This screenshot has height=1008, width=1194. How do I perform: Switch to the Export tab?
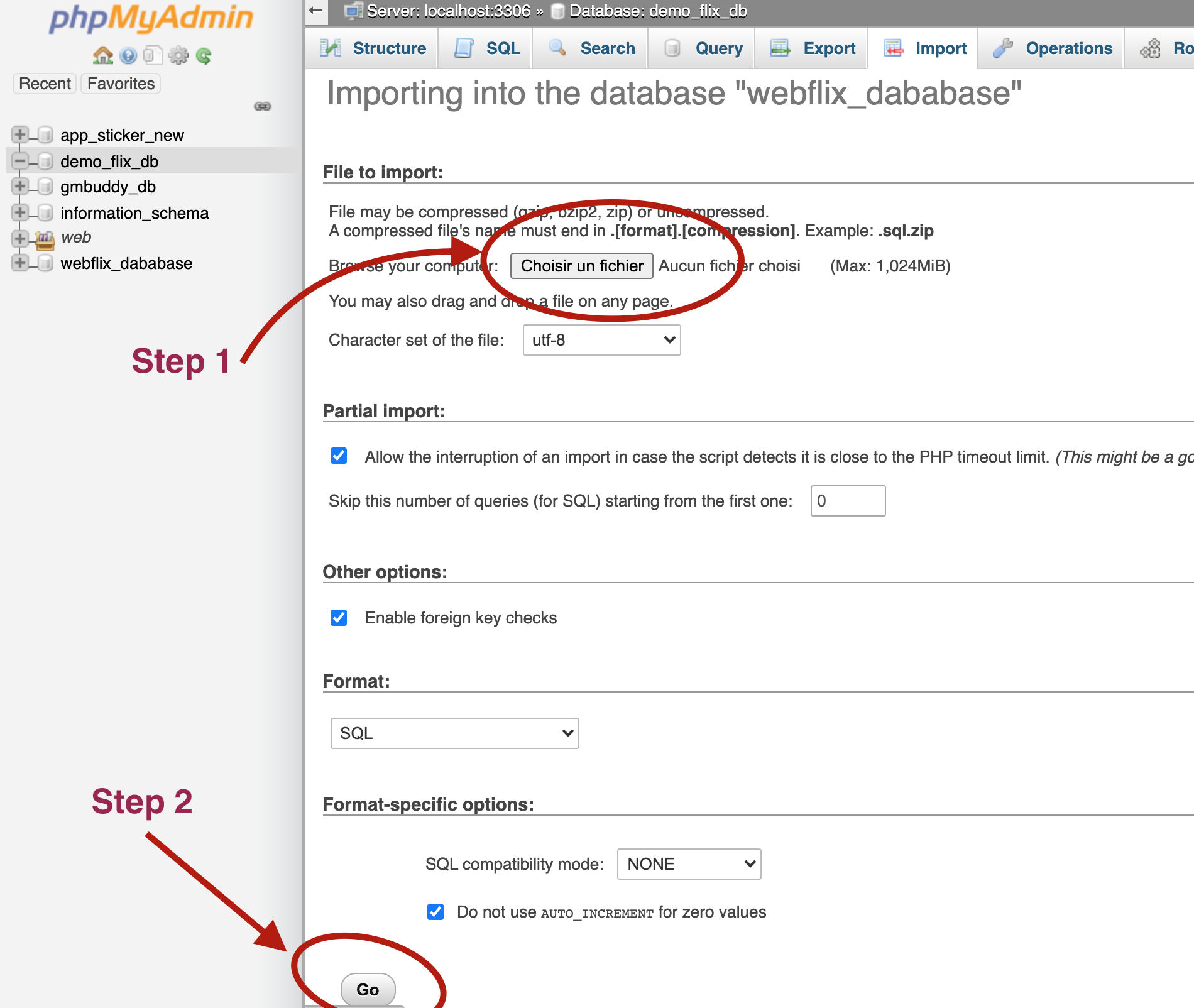click(x=813, y=48)
